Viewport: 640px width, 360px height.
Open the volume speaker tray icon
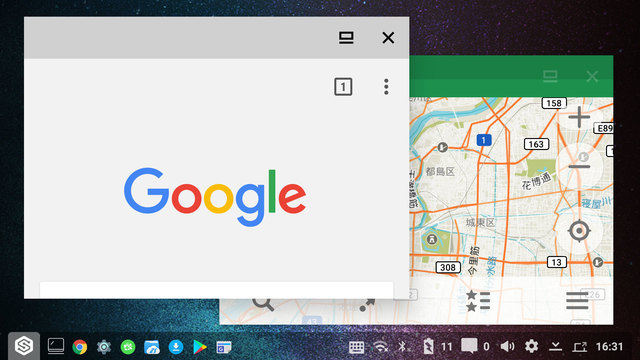(507, 347)
